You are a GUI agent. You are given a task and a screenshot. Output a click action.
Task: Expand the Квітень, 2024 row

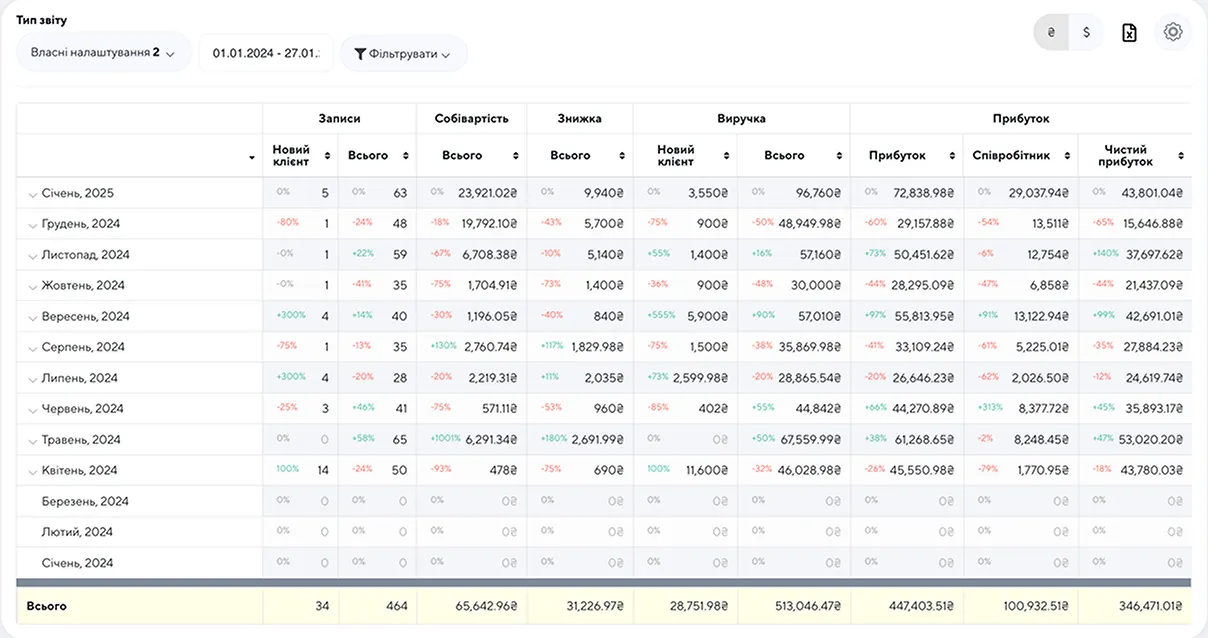[33, 472]
